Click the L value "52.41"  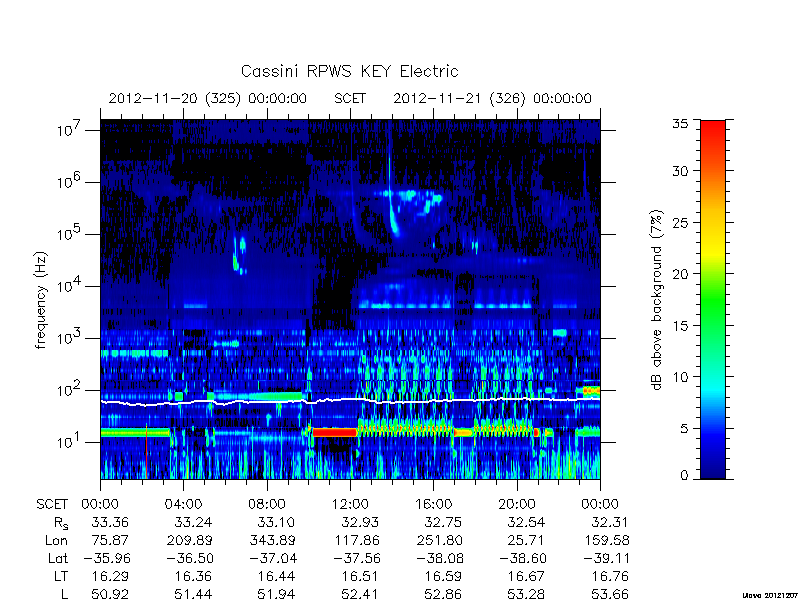(x=360, y=594)
